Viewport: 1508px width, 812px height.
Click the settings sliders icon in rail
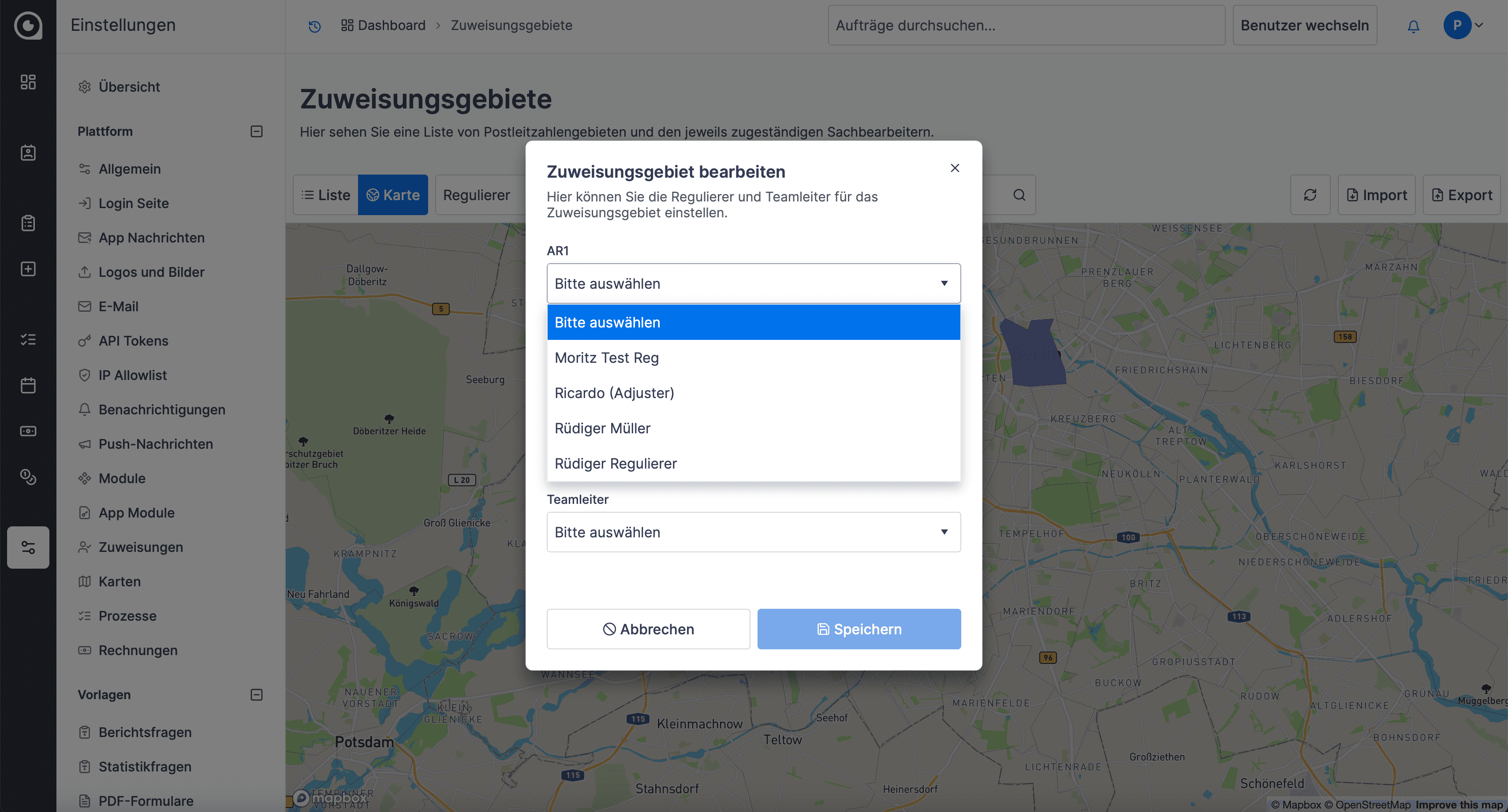click(28, 548)
